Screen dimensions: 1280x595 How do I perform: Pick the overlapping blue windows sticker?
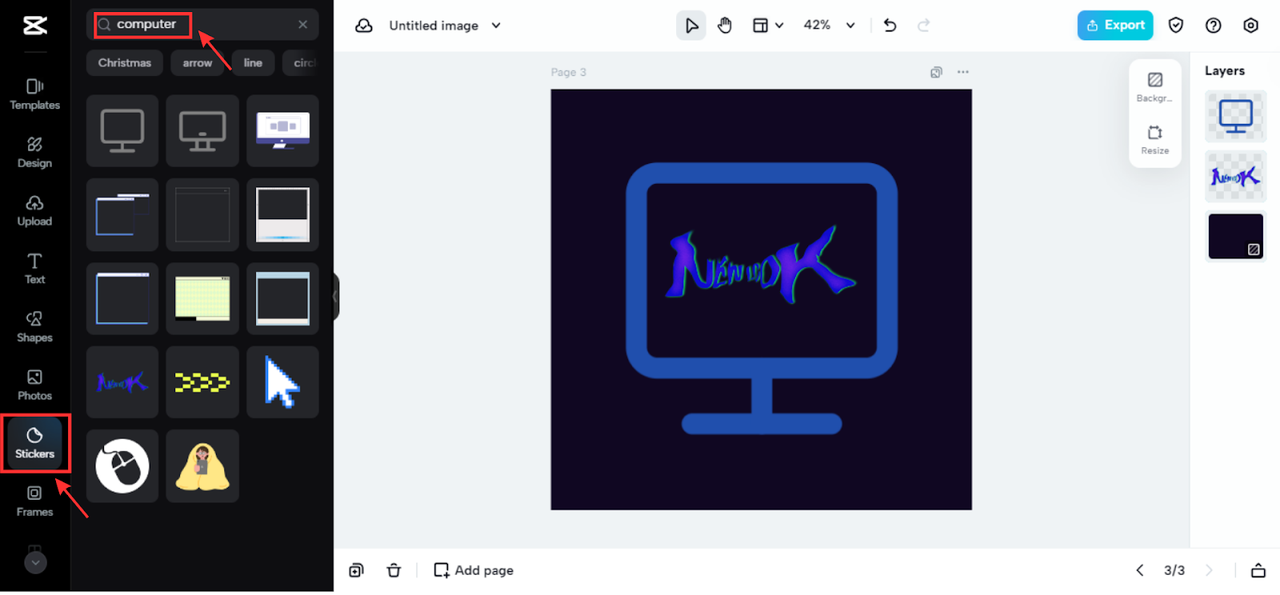pos(122,215)
